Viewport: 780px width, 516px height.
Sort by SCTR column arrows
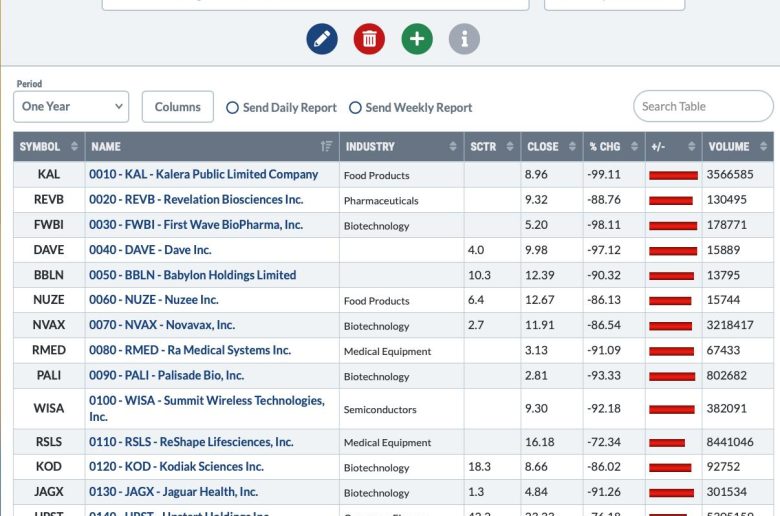click(x=510, y=146)
